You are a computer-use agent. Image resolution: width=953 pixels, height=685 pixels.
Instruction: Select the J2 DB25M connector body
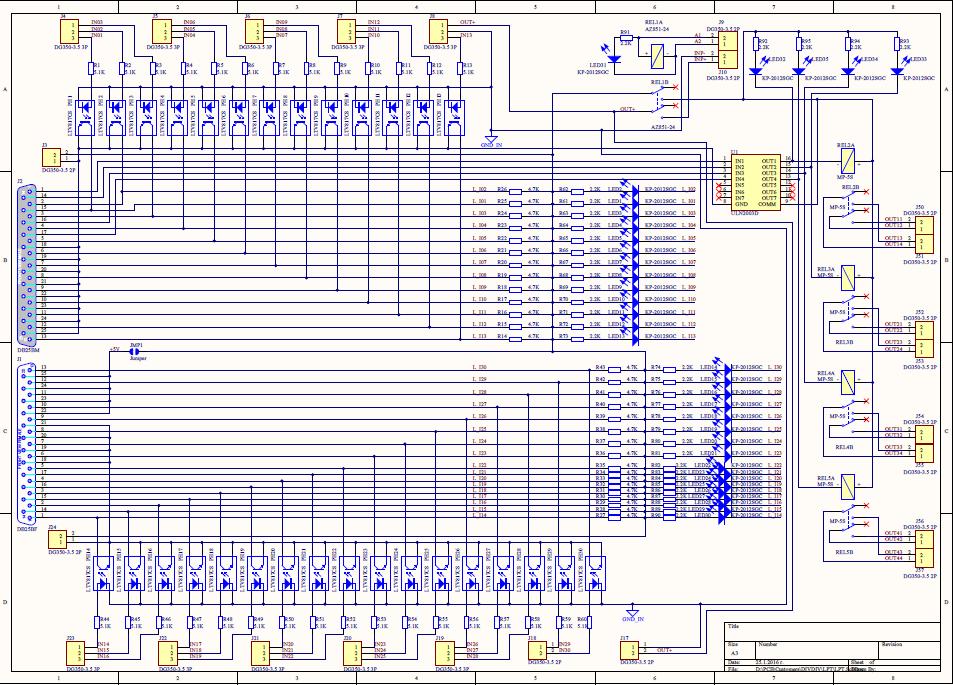27,266
